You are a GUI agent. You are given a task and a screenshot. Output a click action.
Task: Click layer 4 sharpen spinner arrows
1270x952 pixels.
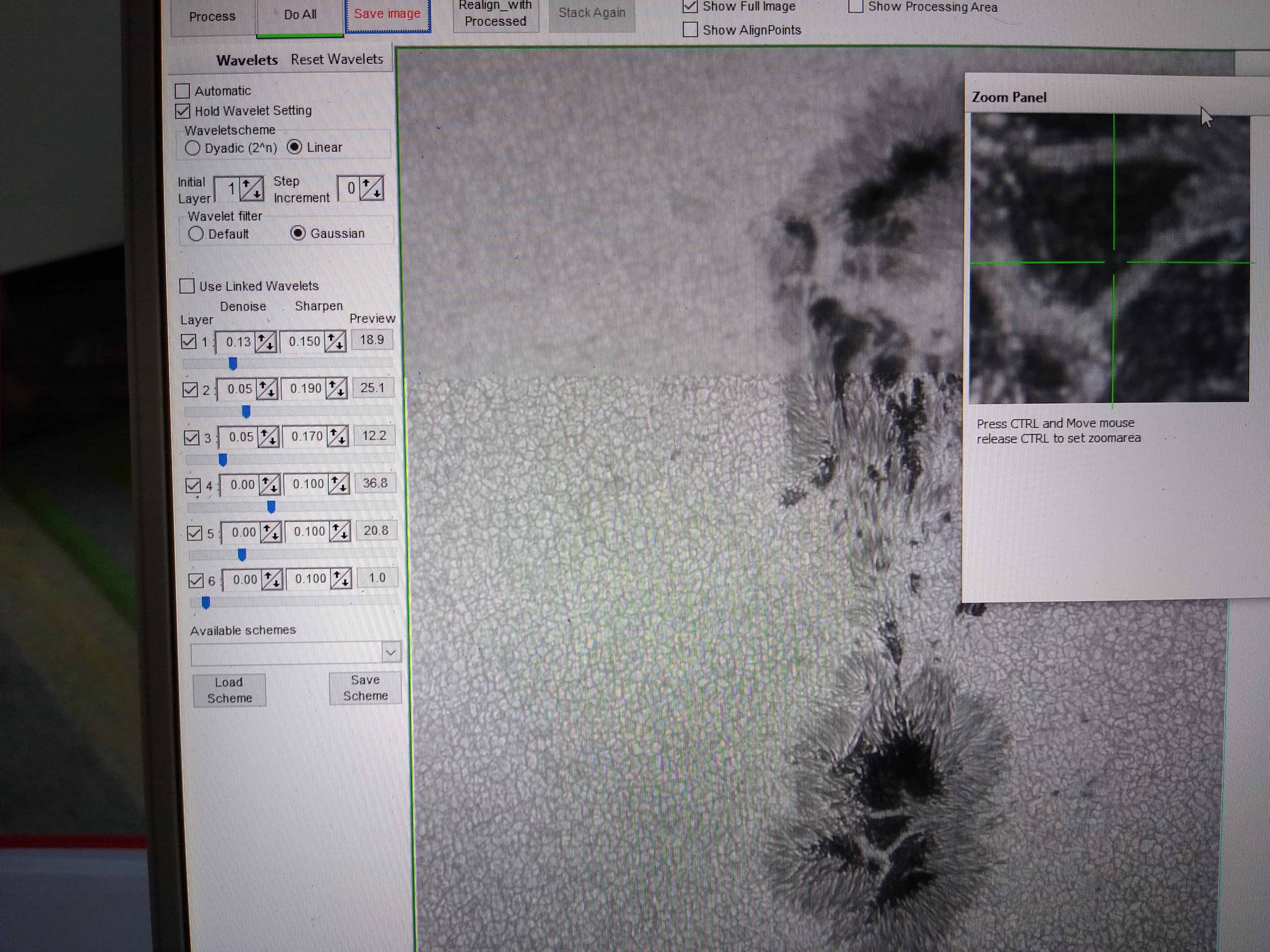click(x=339, y=484)
